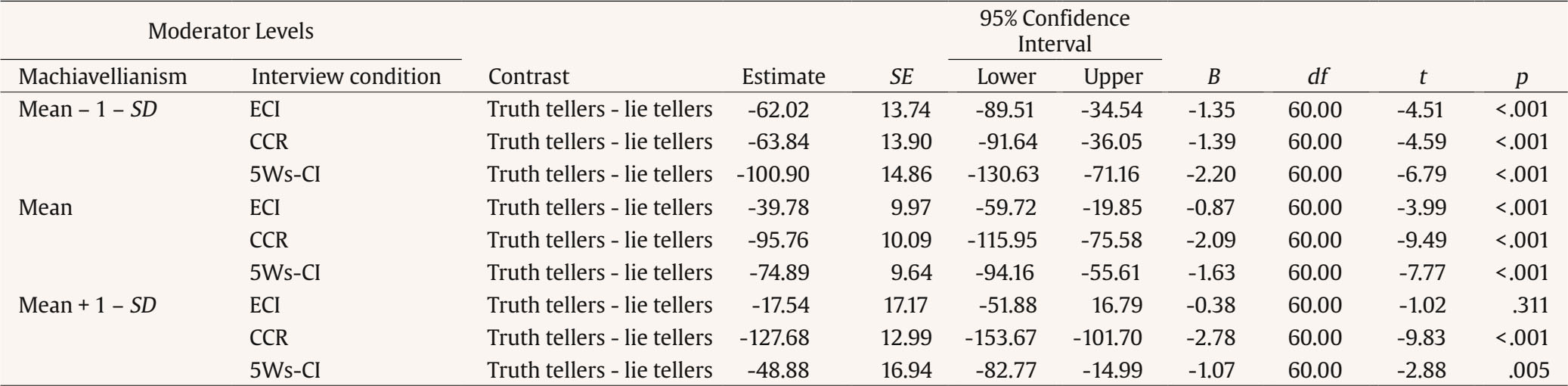Viewport: 1568px width, 386px height.
Task: Click the Interview condition column header
Action: [346, 76]
